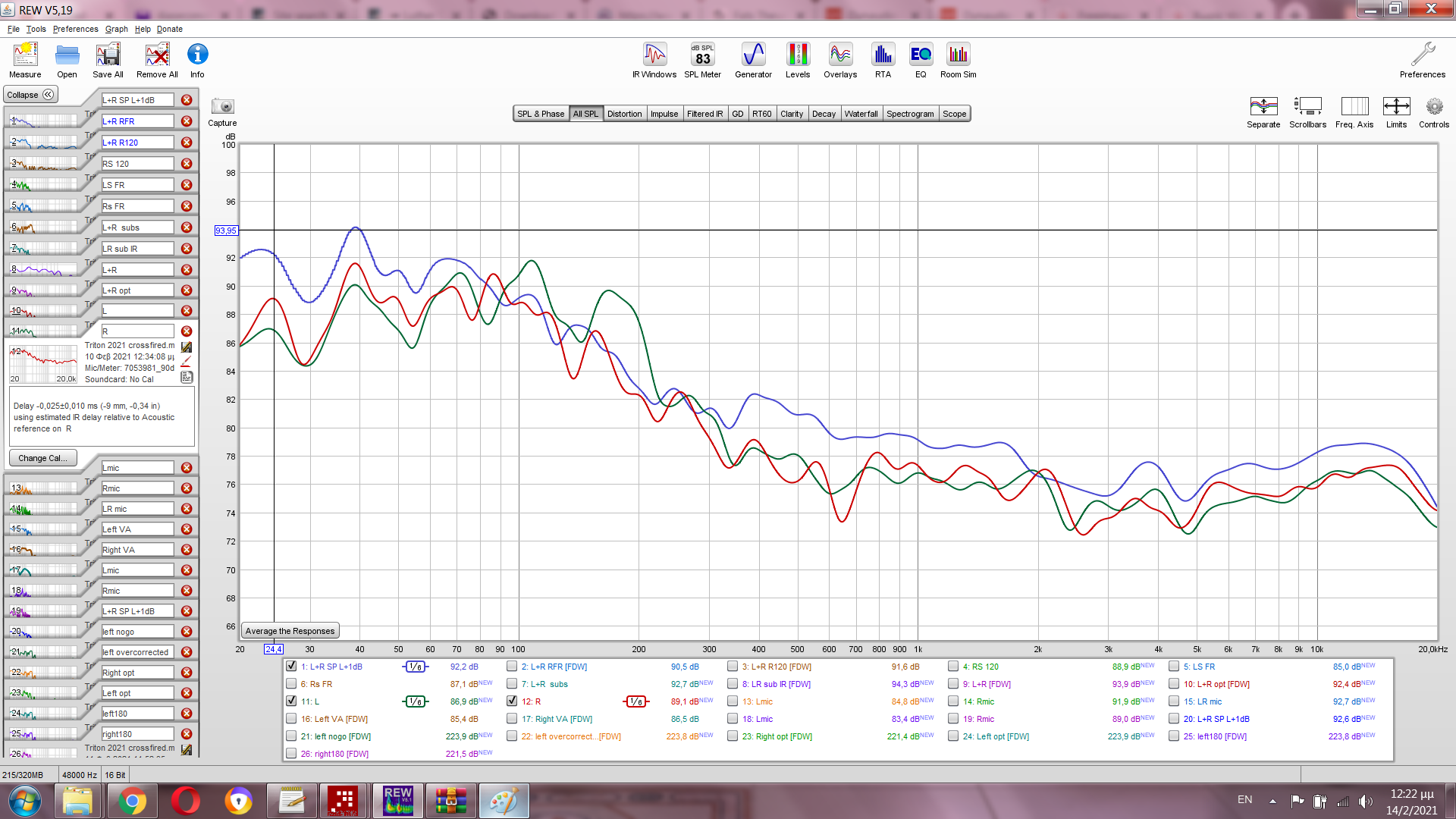Image resolution: width=1456 pixels, height=819 pixels.
Task: Enable trace 4: RS 120
Action: coord(953,666)
